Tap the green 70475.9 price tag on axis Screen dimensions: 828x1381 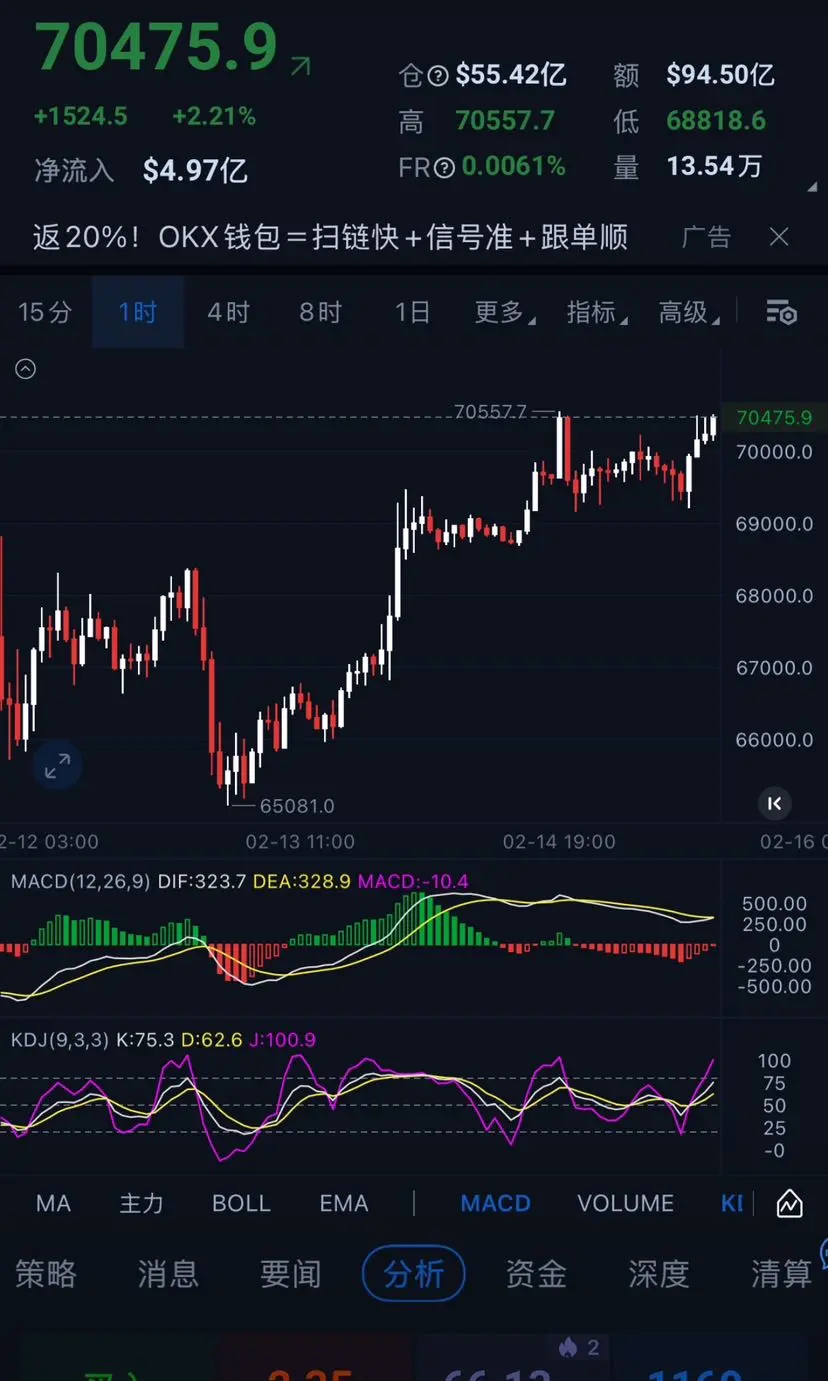774,417
